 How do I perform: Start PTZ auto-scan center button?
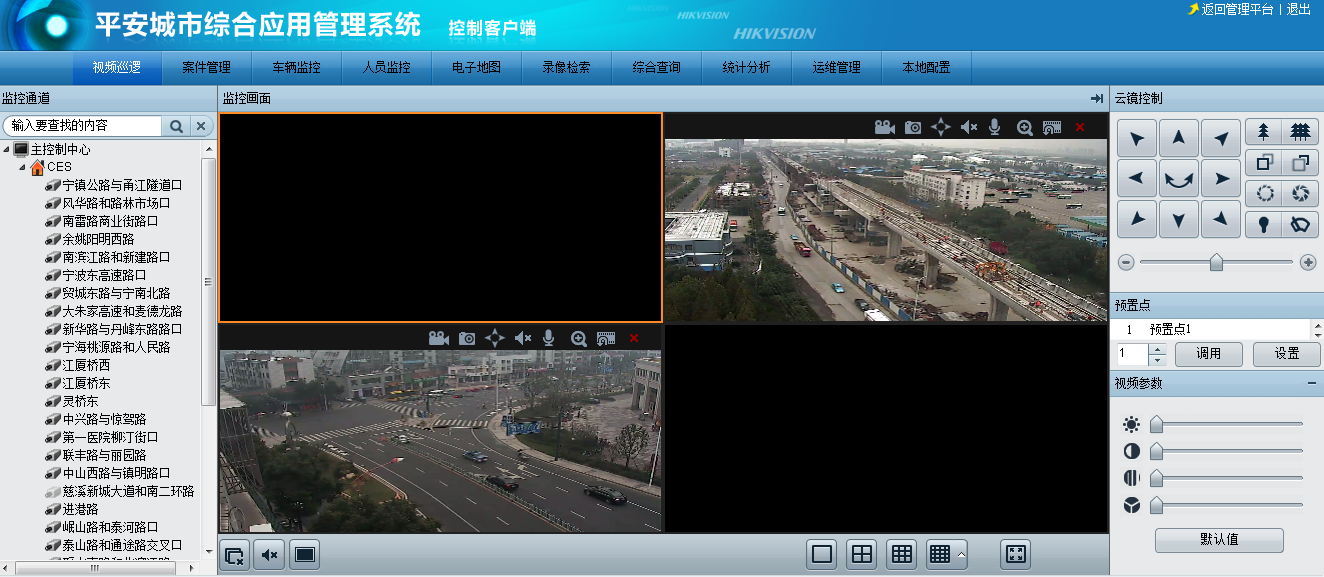pyautogui.click(x=1179, y=179)
